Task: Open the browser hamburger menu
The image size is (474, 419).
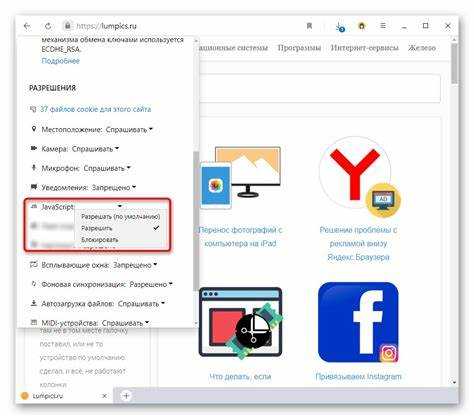Action: pos(383,26)
